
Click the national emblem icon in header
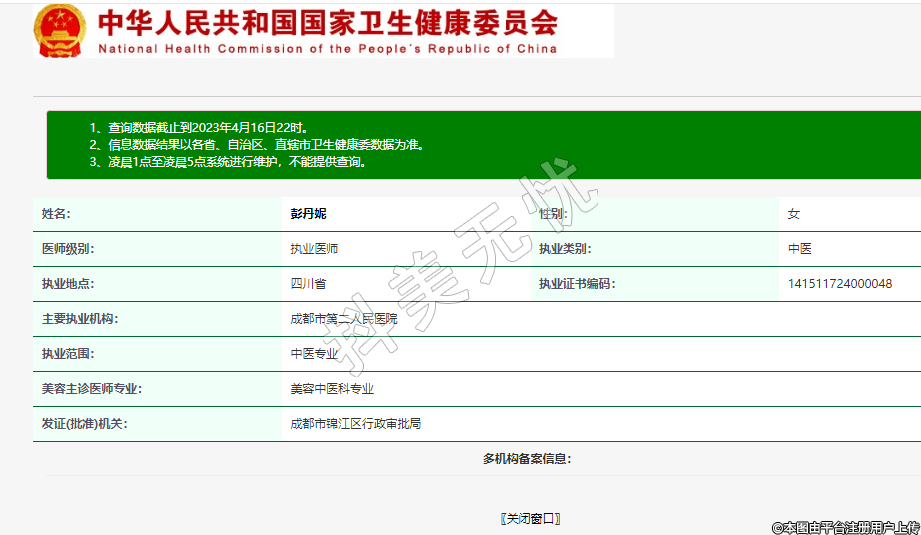point(61,30)
